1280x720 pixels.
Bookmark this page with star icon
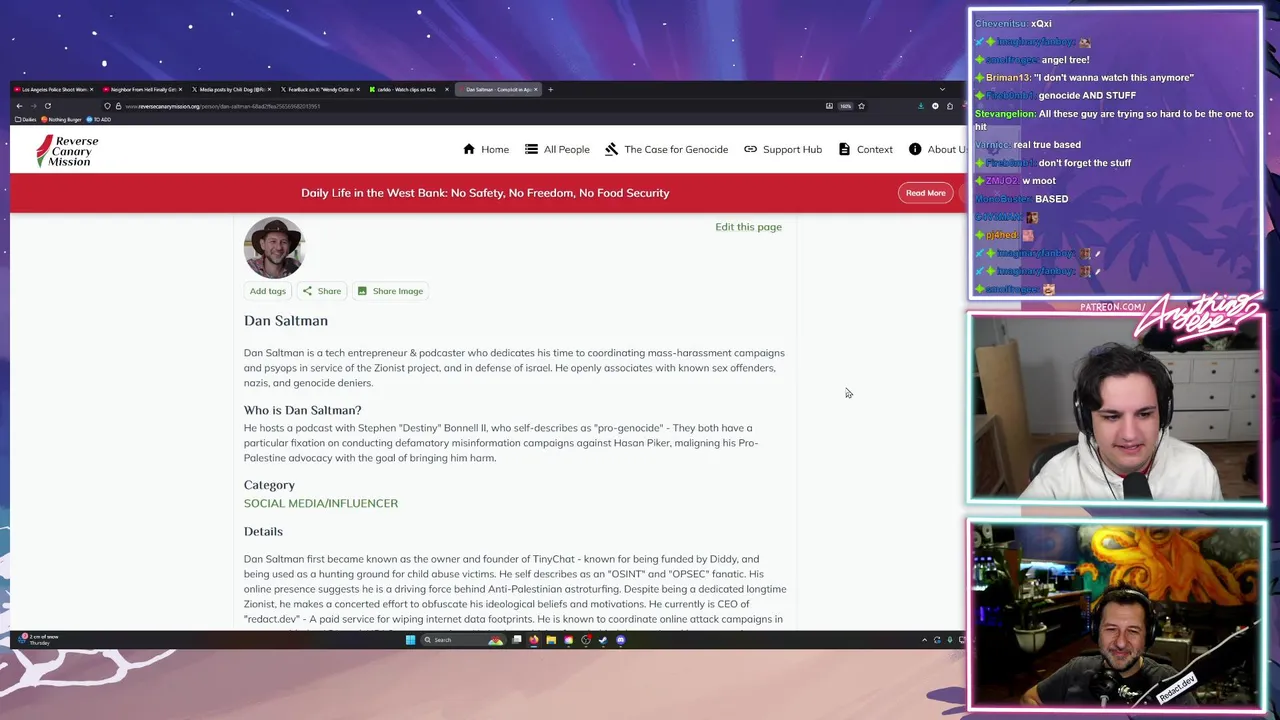click(861, 106)
